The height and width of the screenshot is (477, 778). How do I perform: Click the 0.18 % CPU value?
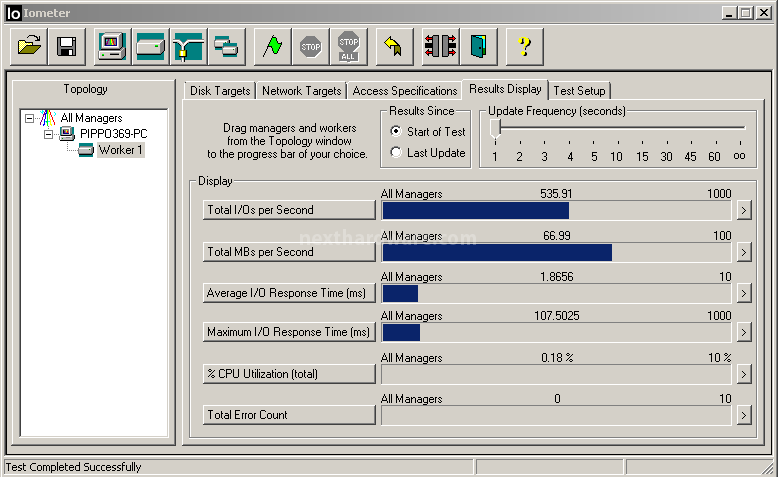point(557,357)
